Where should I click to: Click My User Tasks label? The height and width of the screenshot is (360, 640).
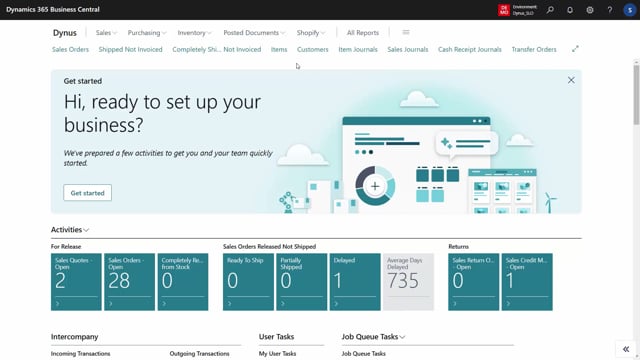click(278, 353)
